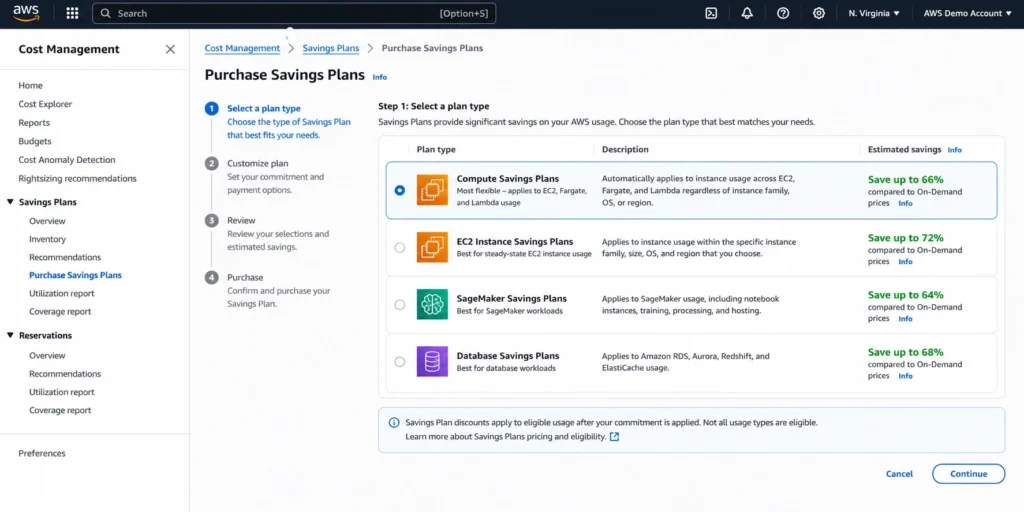Click the Cost Management breadcrumb link
1024x512 pixels.
tap(242, 48)
